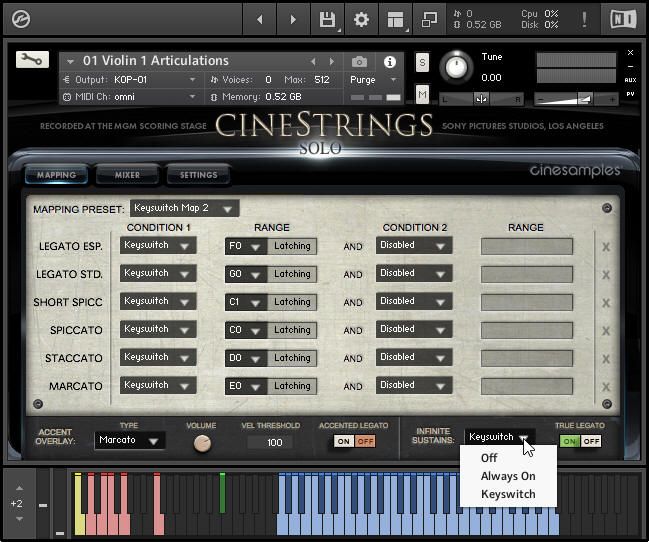Go to previous preset with left arrow in top toolbar
The width and height of the screenshot is (649, 542).
260,19
